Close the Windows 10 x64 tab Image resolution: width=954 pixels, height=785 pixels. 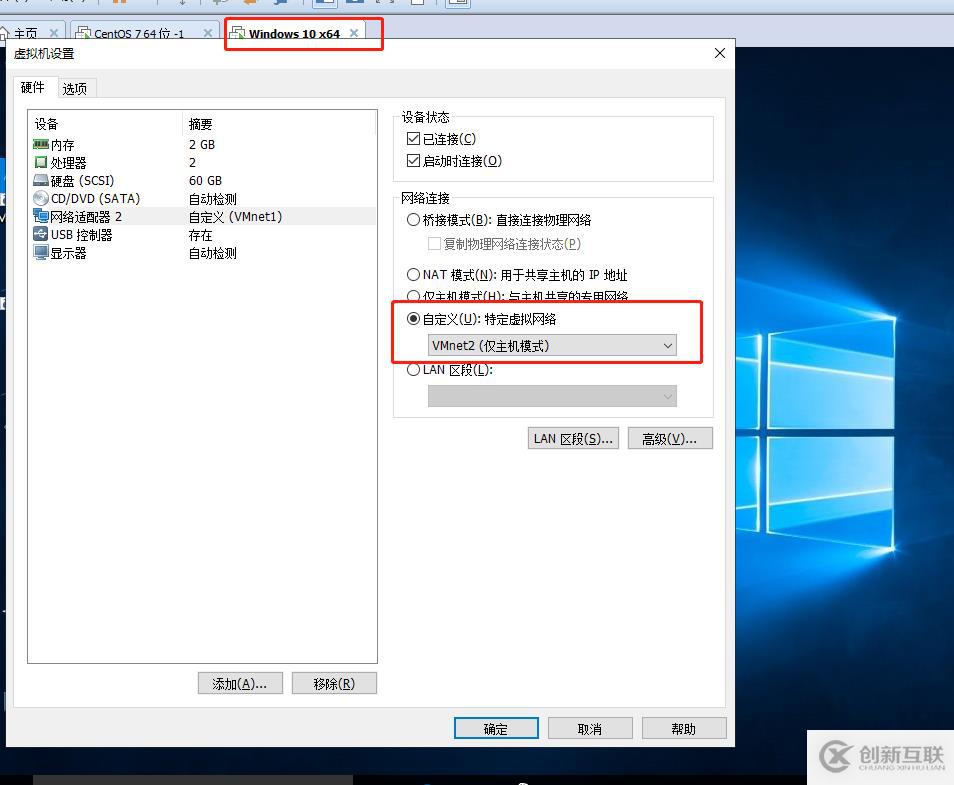tap(354, 33)
